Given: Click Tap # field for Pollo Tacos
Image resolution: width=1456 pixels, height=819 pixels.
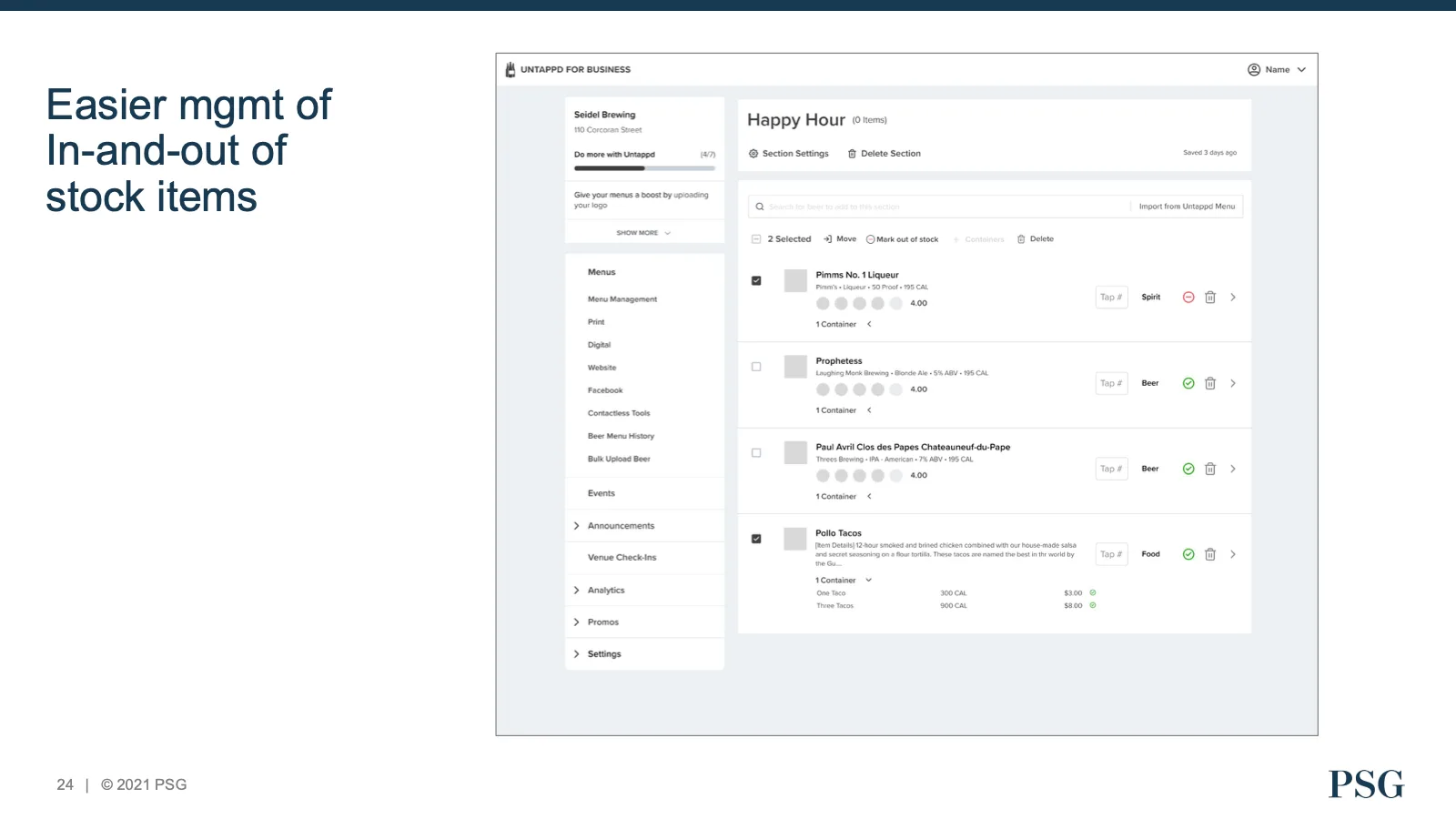Looking at the screenshot, I should point(1112,554).
